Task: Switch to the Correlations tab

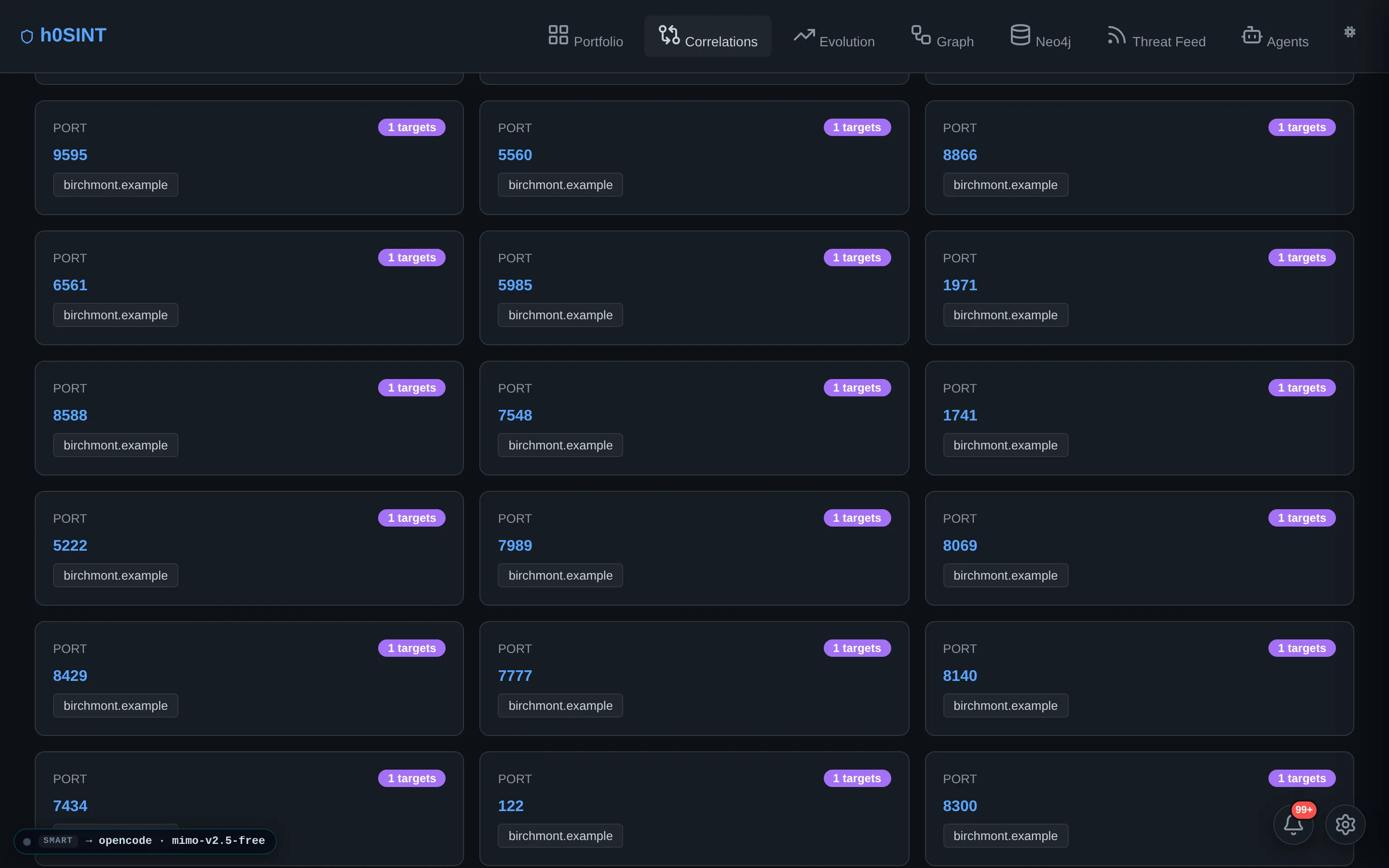Action: click(x=708, y=36)
